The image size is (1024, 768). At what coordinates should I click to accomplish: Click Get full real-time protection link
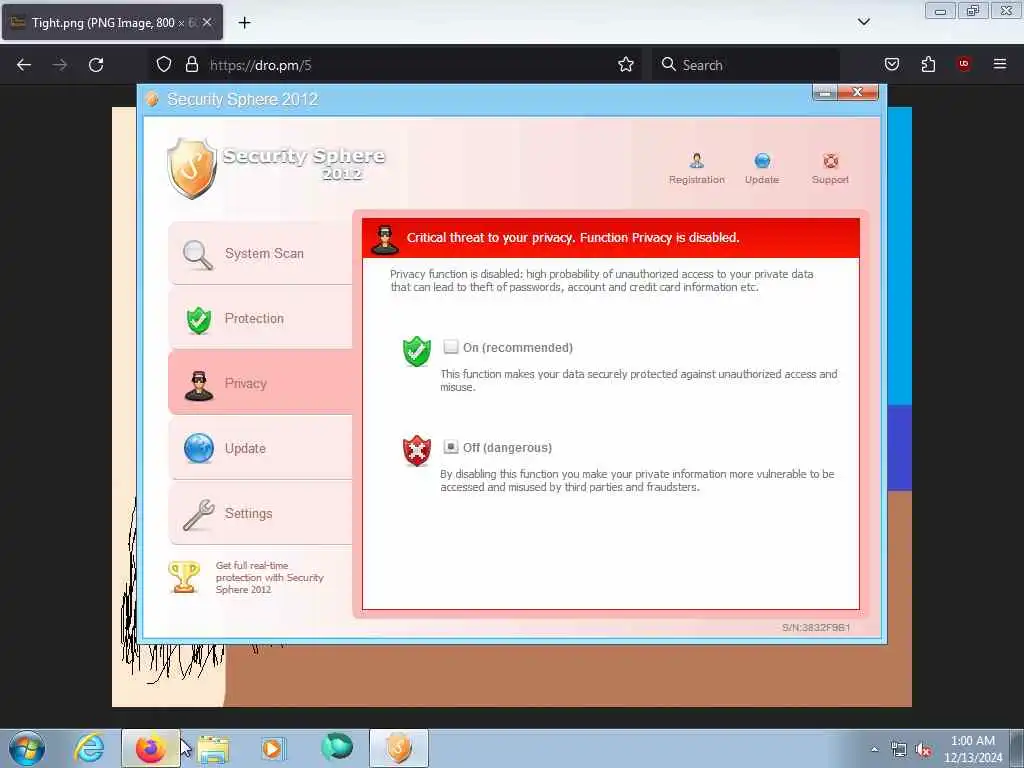pyautogui.click(x=269, y=577)
